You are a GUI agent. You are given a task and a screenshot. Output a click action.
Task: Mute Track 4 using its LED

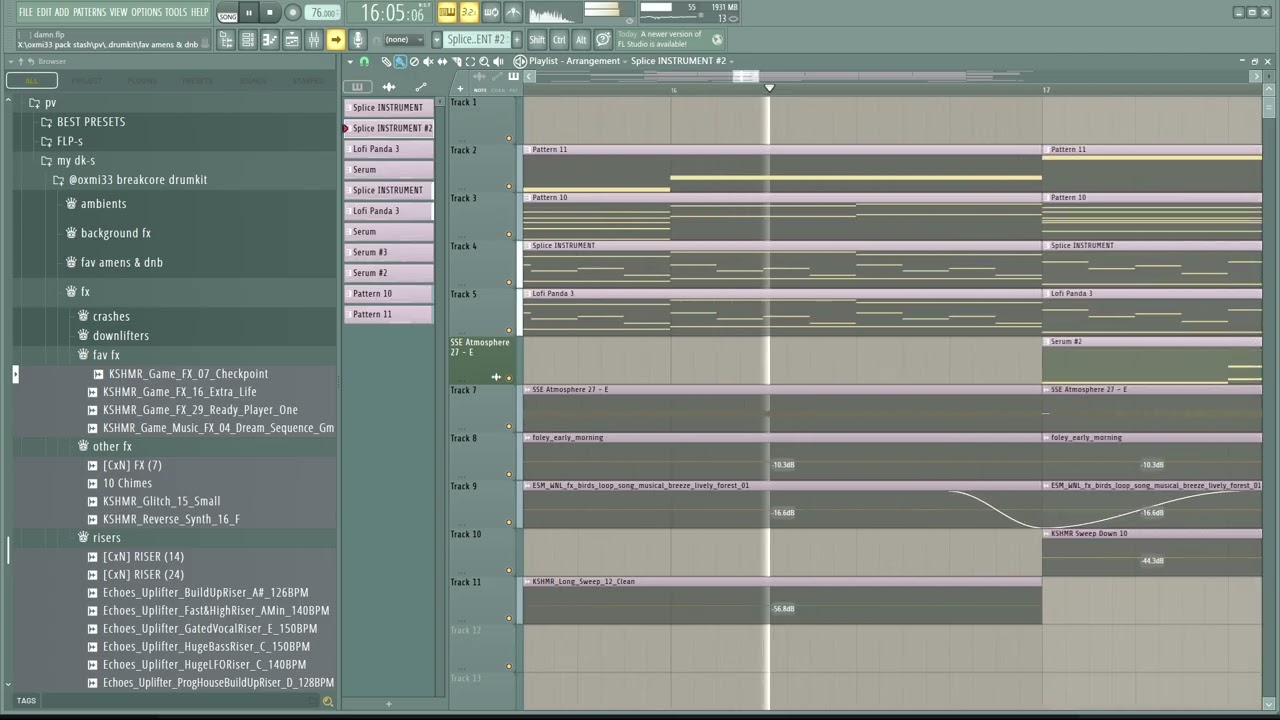click(509, 283)
